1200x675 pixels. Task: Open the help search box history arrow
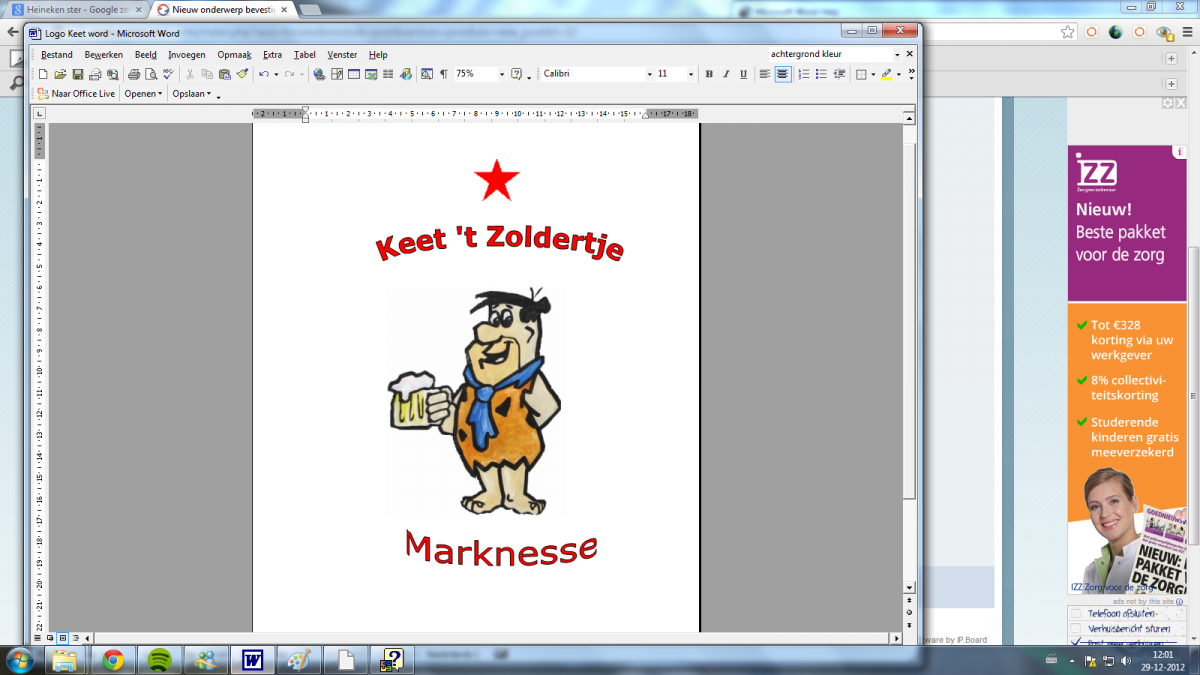pyautogui.click(x=897, y=54)
